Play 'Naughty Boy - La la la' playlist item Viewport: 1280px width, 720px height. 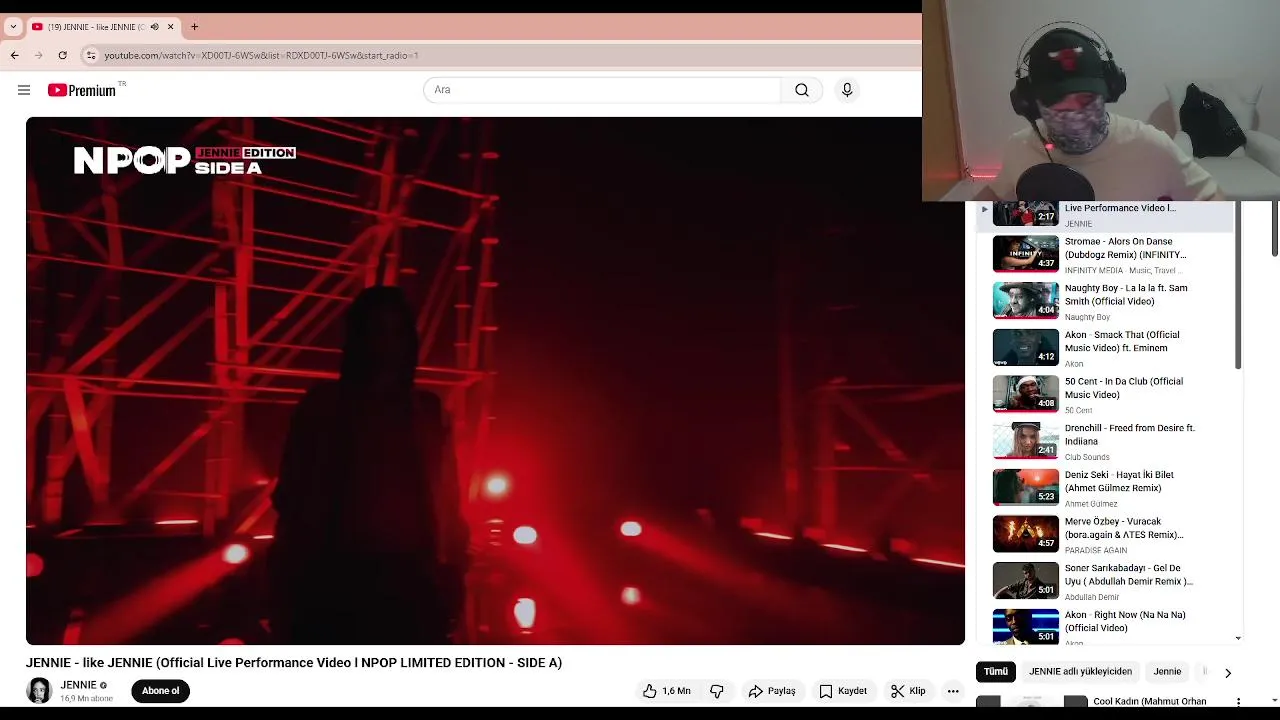coord(1107,301)
